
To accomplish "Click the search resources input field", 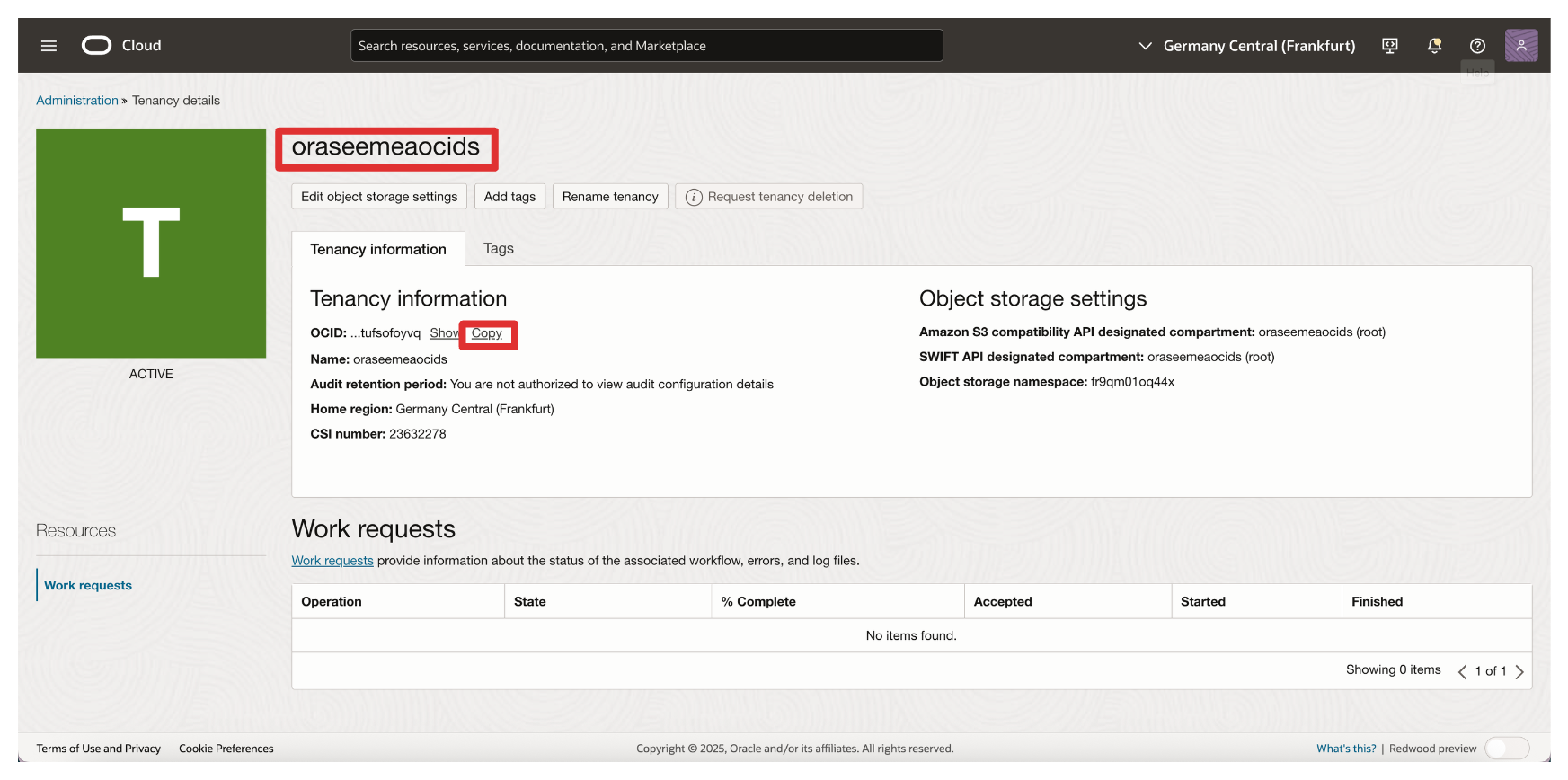I will [x=646, y=46].
